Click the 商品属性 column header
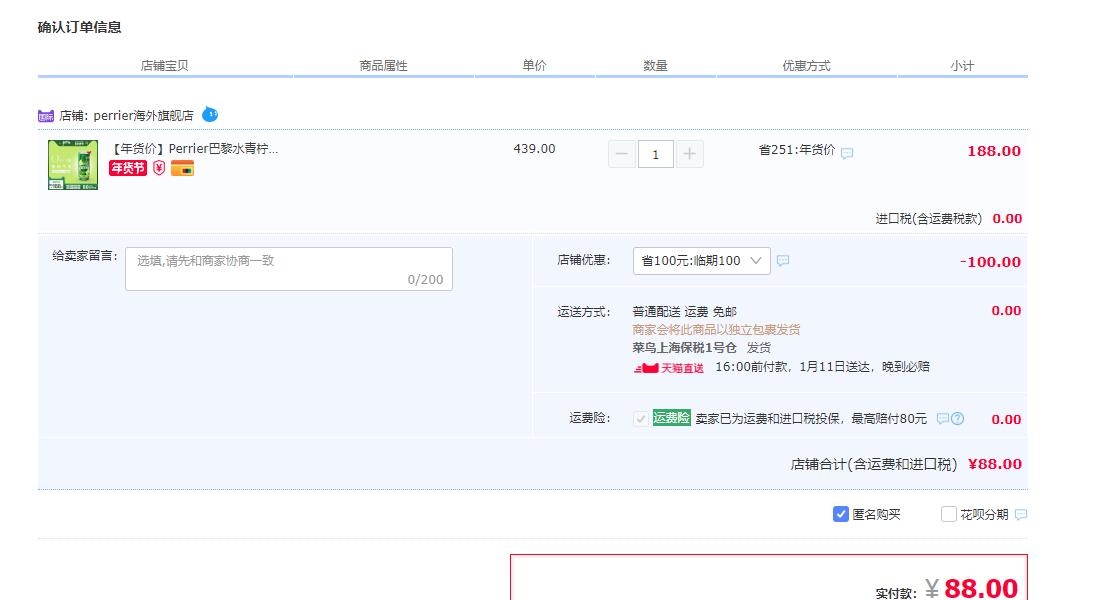The image size is (1093, 600). (383, 66)
